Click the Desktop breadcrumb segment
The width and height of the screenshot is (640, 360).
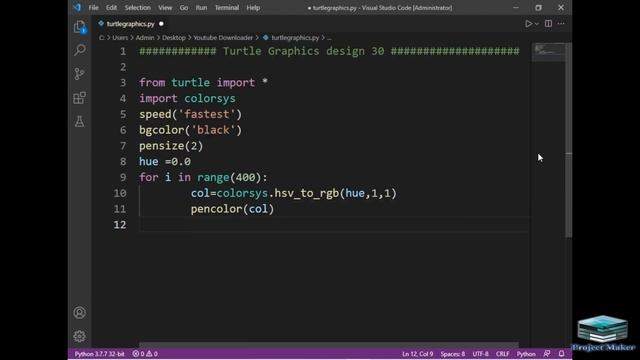(173, 38)
